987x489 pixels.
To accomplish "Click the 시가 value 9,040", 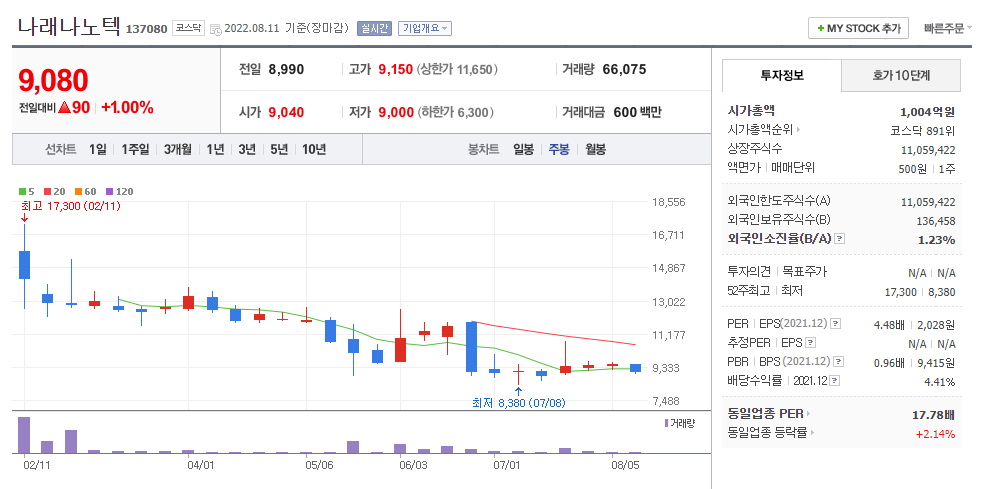I will point(286,113).
